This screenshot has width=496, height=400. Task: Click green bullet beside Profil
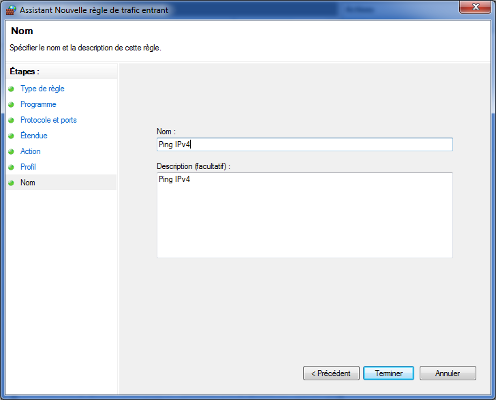11,167
